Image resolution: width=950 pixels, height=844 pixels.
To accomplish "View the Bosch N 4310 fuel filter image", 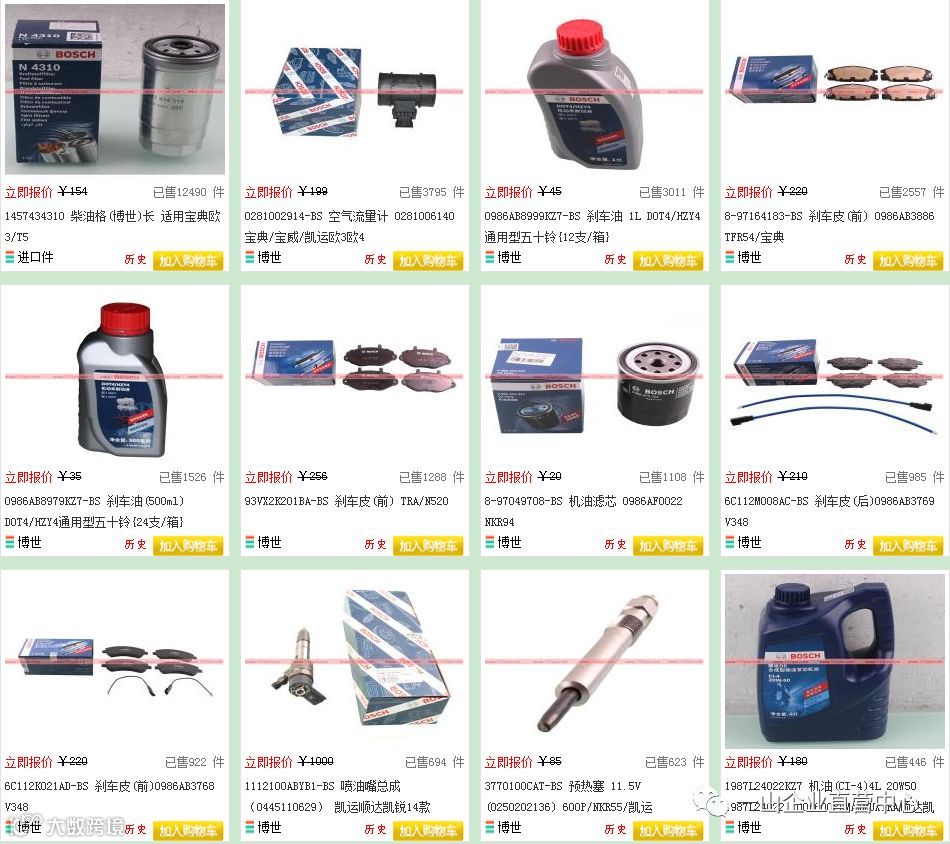I will 115,90.
